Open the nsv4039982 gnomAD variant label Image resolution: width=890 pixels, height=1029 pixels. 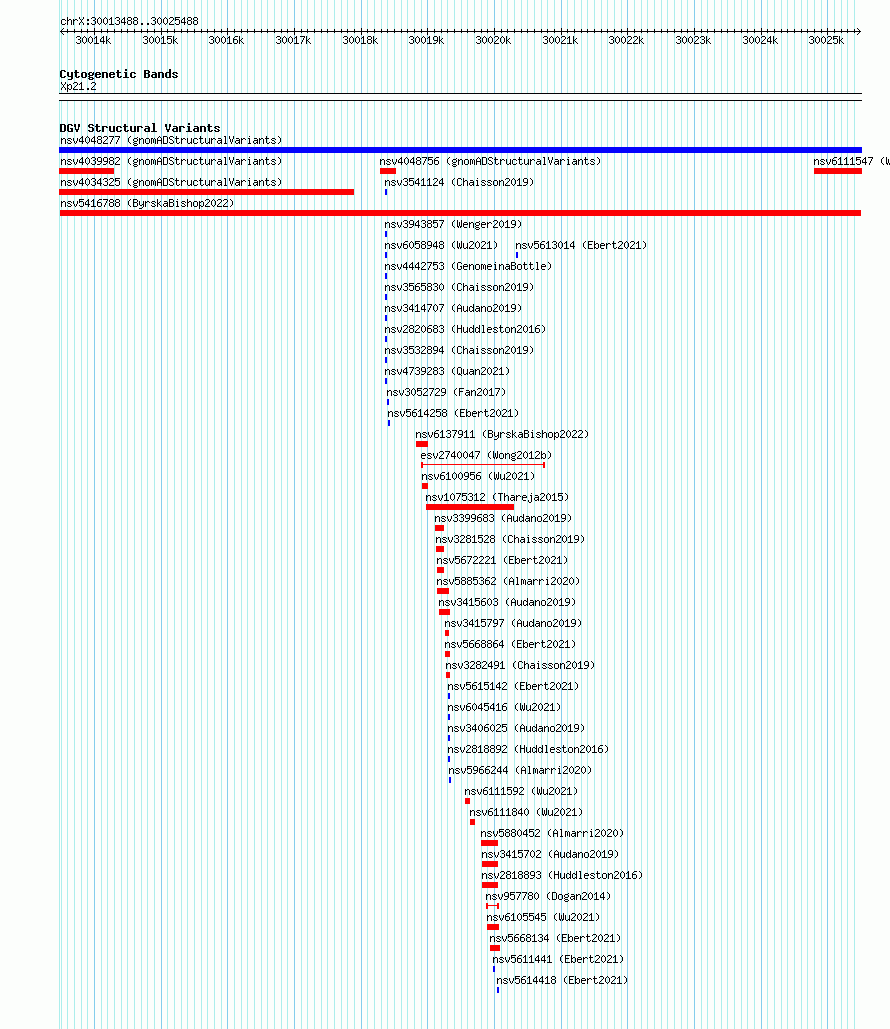[x=171, y=161]
